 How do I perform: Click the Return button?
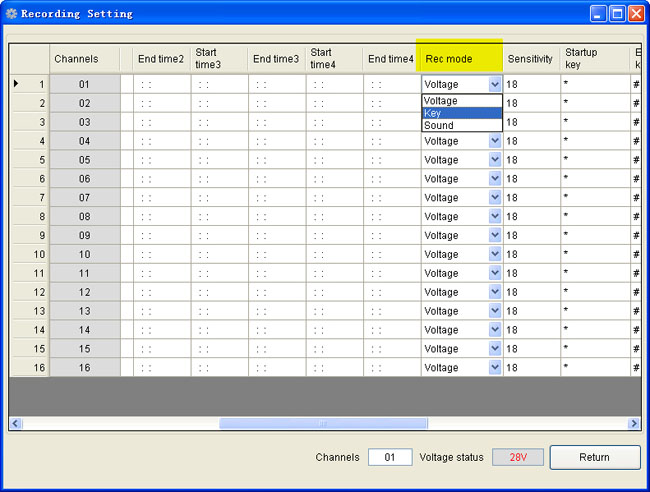(x=594, y=457)
